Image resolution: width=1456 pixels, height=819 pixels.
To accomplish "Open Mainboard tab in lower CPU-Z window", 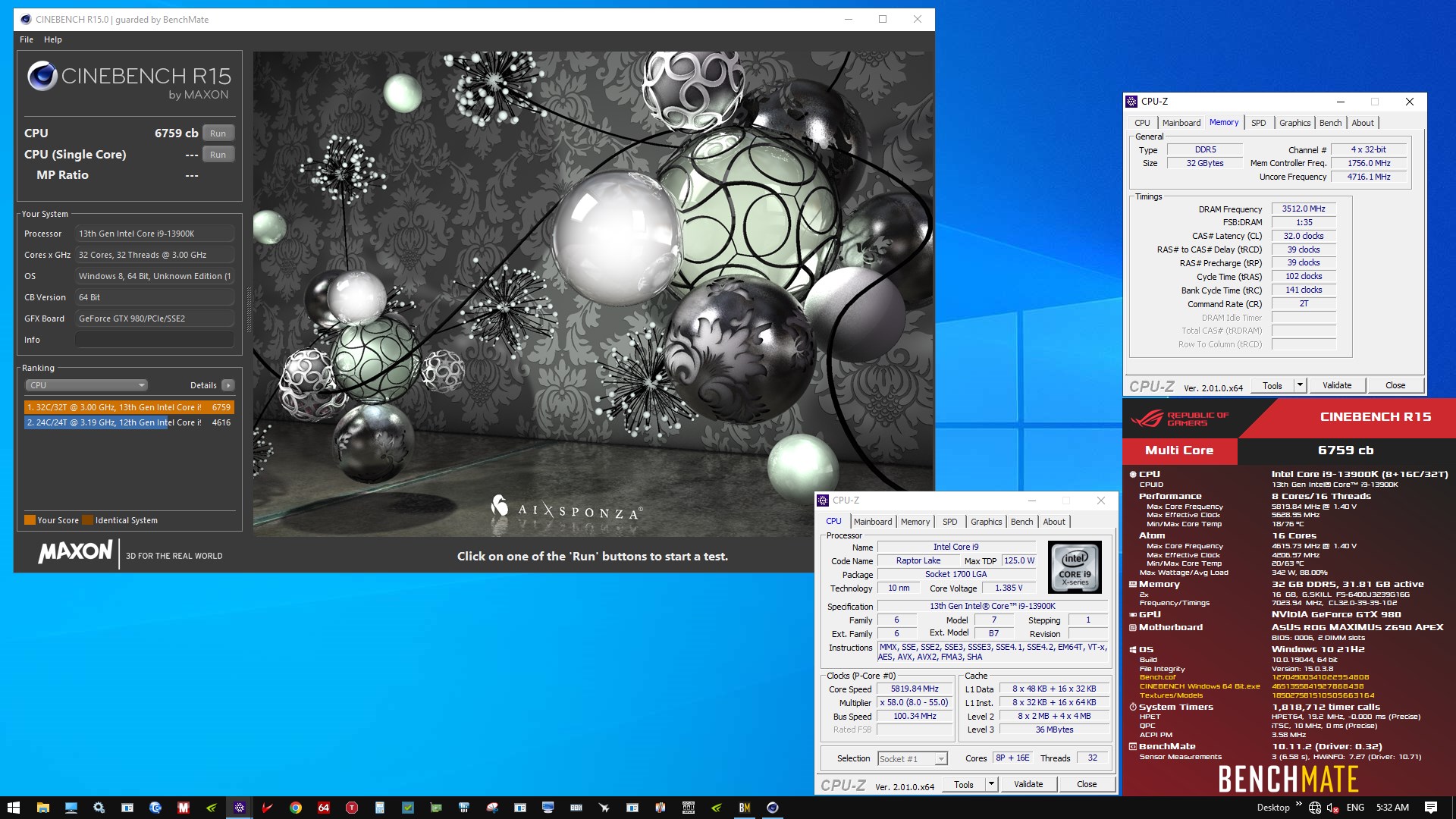I will pyautogui.click(x=872, y=522).
